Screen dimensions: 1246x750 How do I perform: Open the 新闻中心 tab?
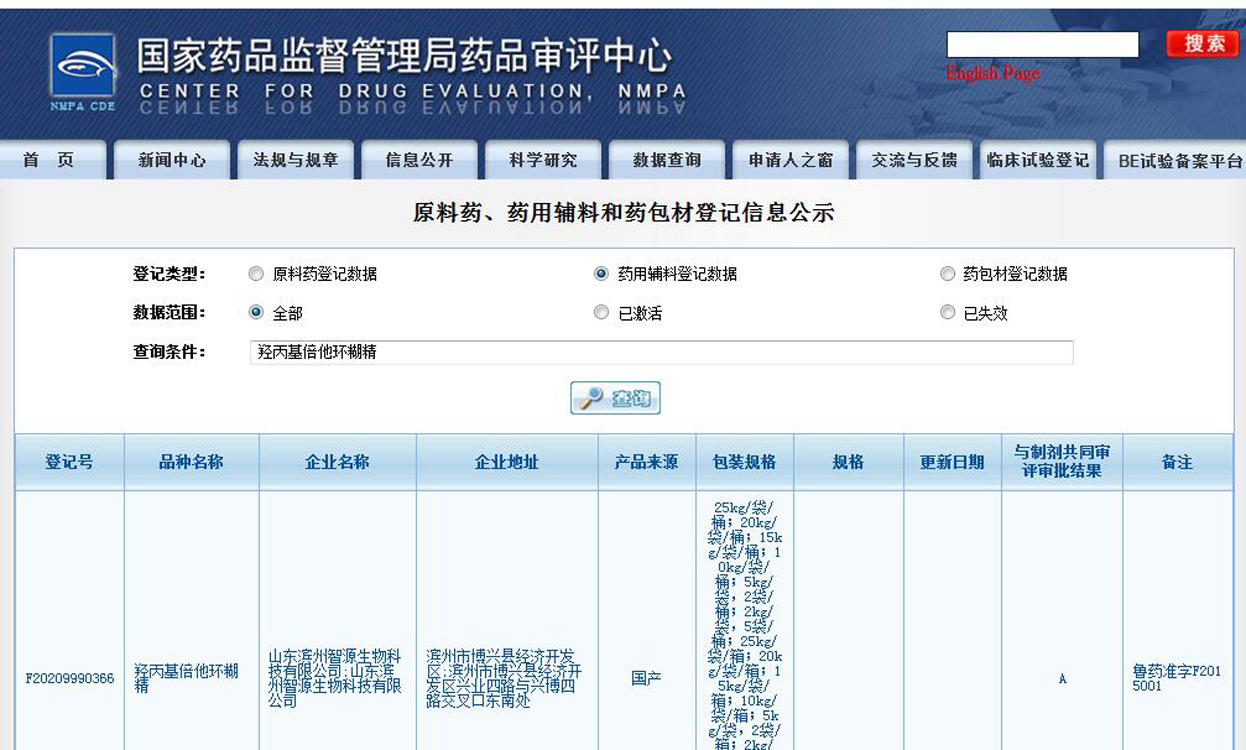click(x=172, y=160)
